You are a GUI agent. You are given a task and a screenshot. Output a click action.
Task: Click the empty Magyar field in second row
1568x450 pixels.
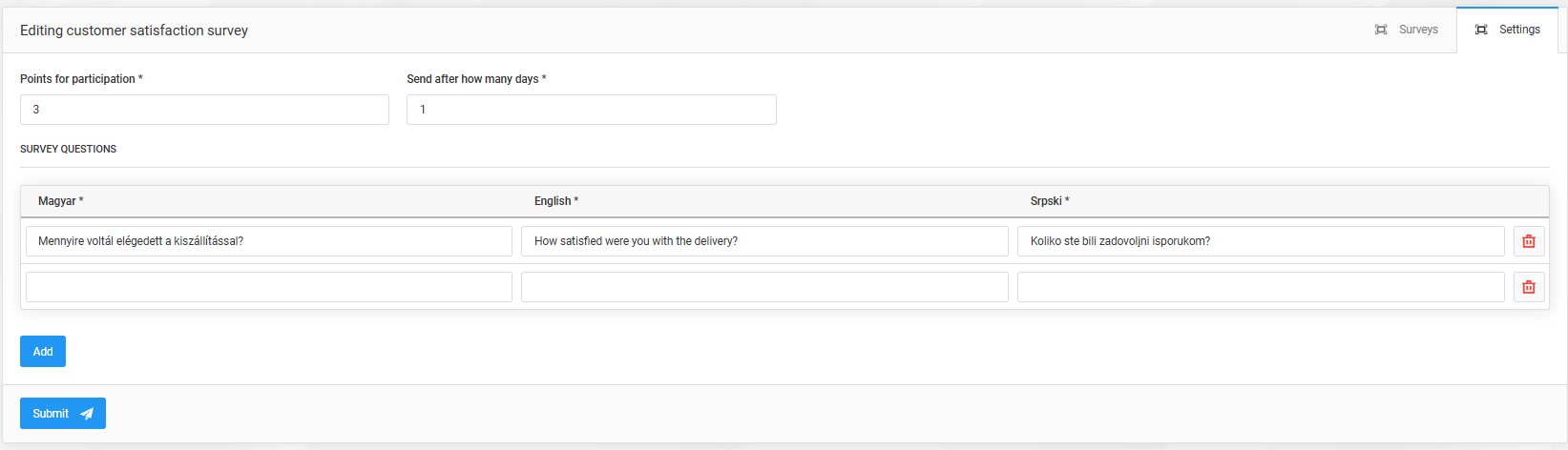pyautogui.click(x=268, y=287)
